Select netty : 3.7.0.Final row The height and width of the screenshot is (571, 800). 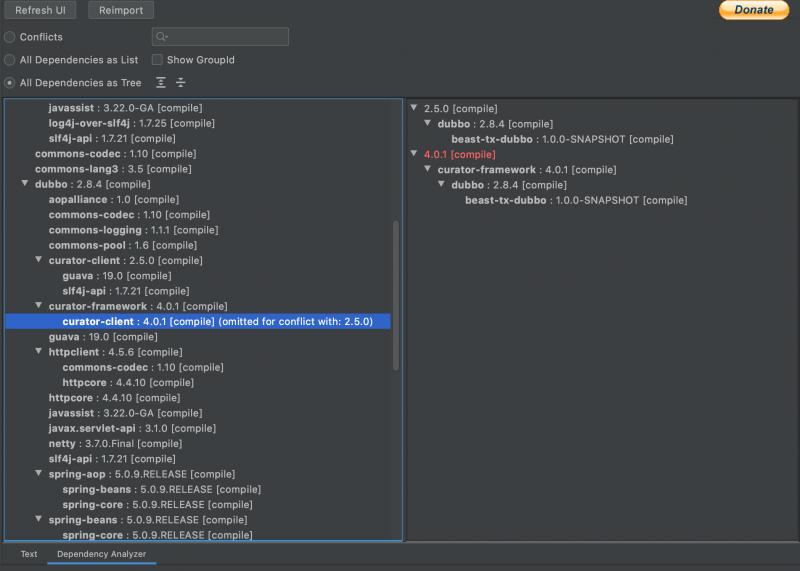coord(115,444)
